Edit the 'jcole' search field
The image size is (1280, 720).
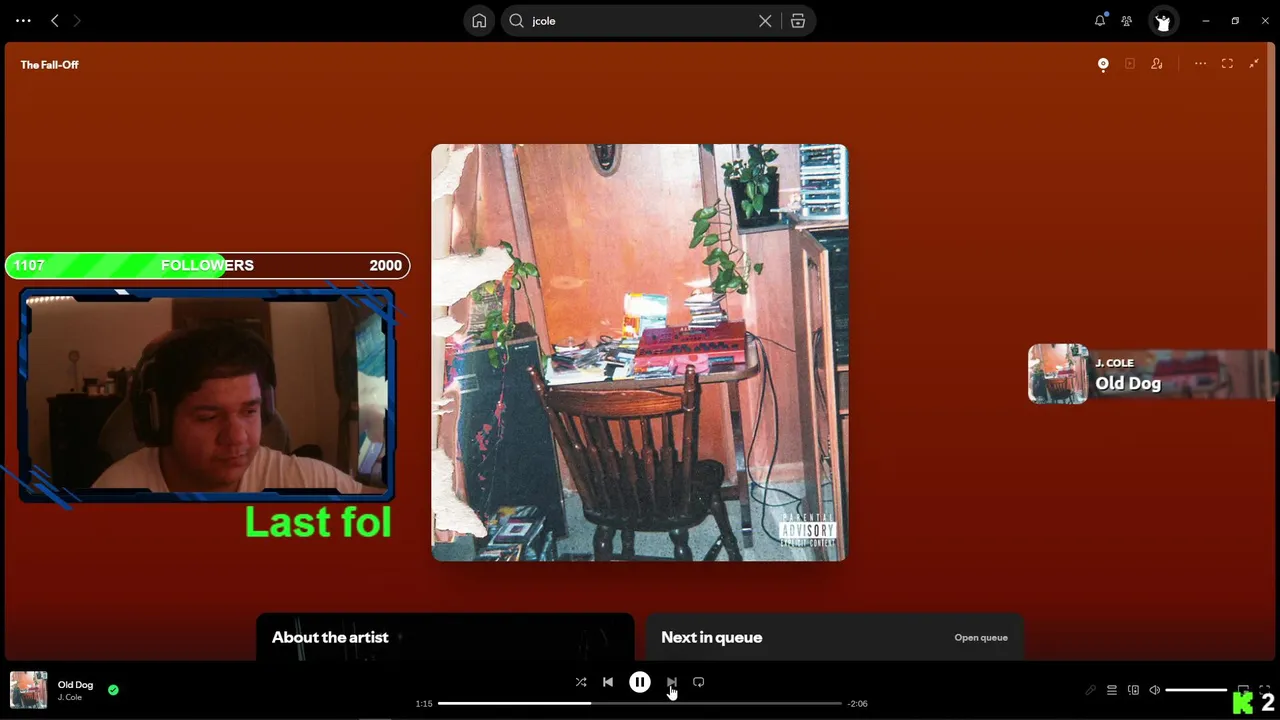(x=640, y=20)
